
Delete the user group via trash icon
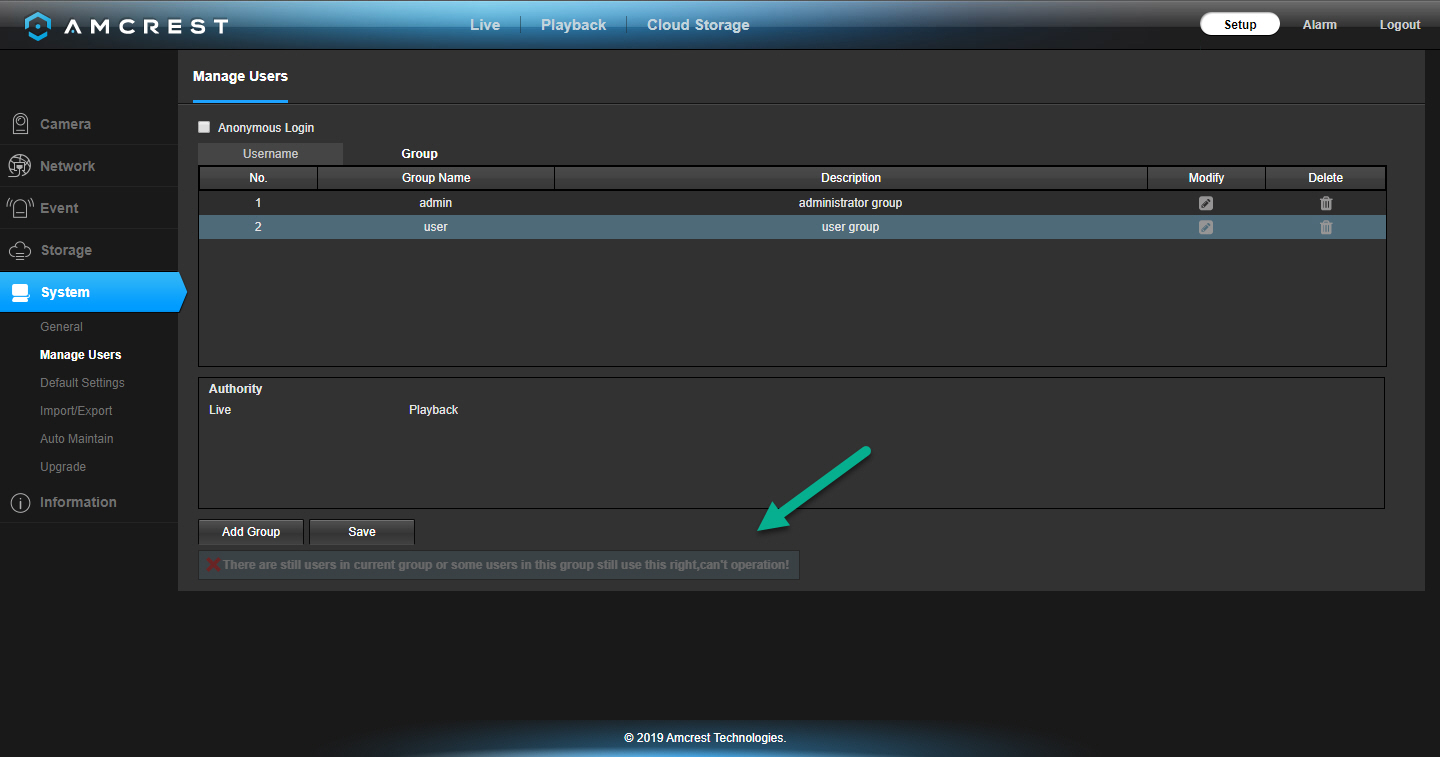(x=1326, y=227)
